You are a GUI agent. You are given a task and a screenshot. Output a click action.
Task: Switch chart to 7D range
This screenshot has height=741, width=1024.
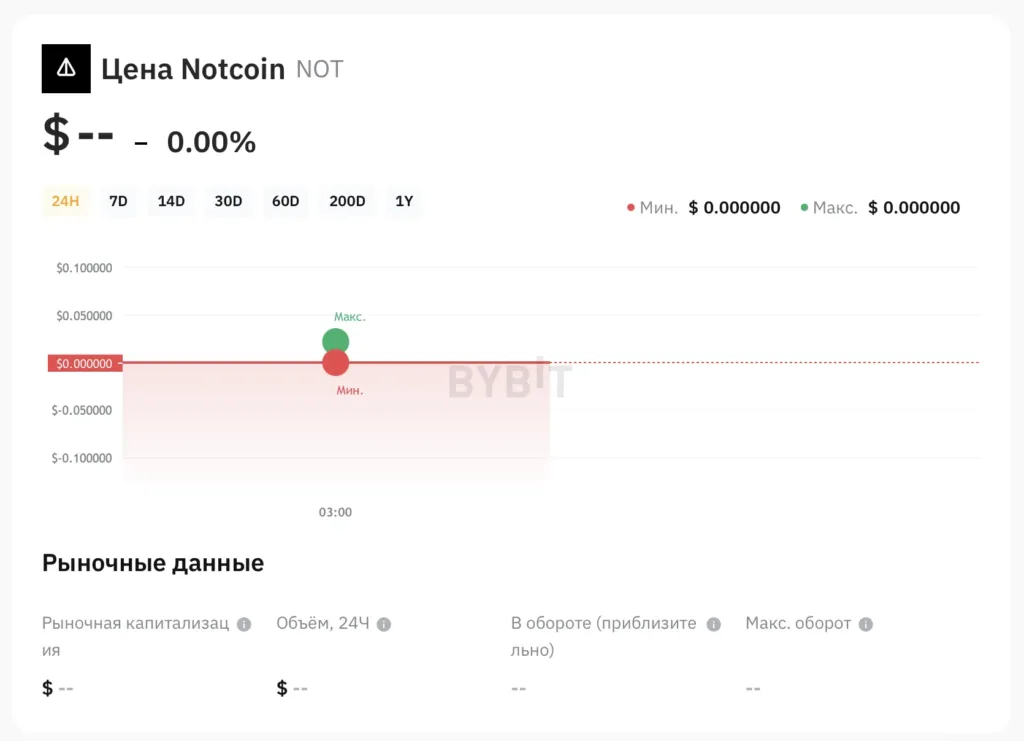point(118,201)
